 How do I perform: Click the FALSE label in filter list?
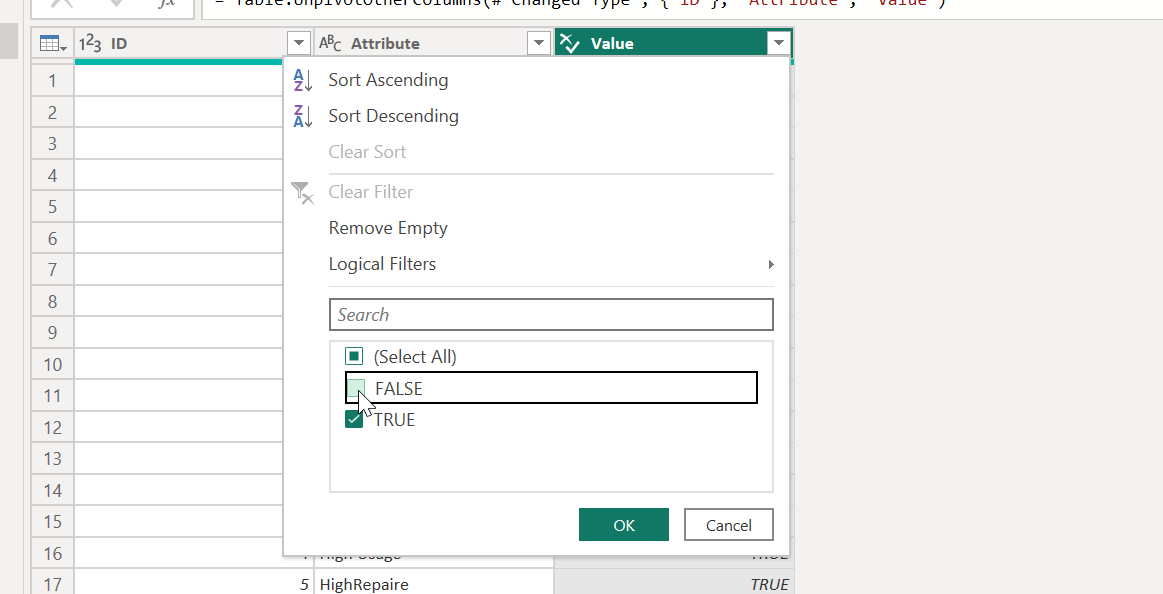[399, 389]
